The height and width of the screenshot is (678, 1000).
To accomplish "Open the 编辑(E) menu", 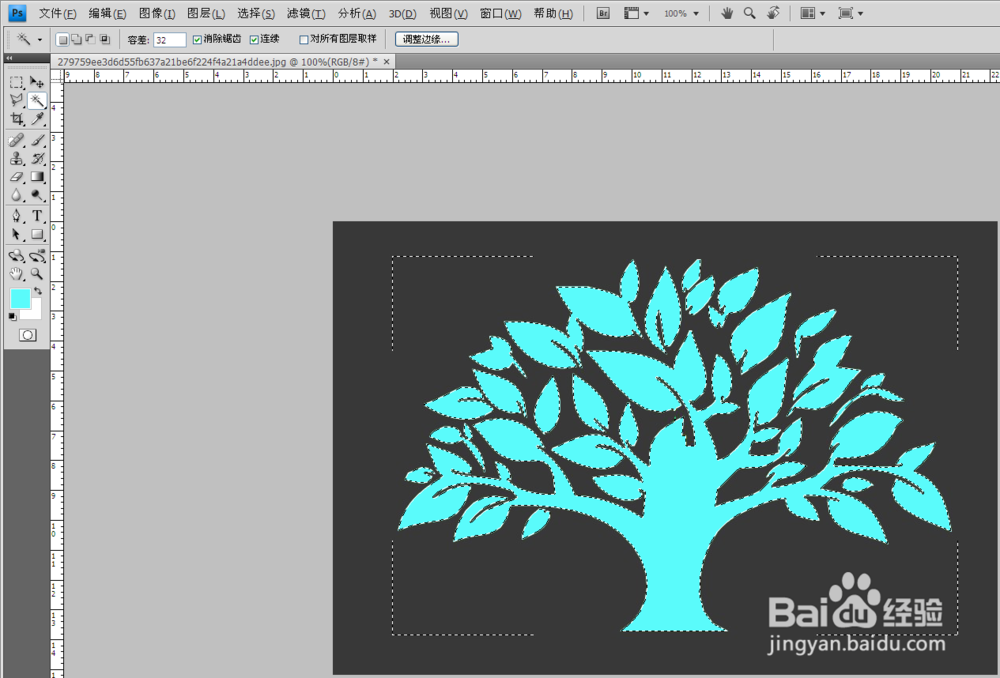I will pos(107,13).
